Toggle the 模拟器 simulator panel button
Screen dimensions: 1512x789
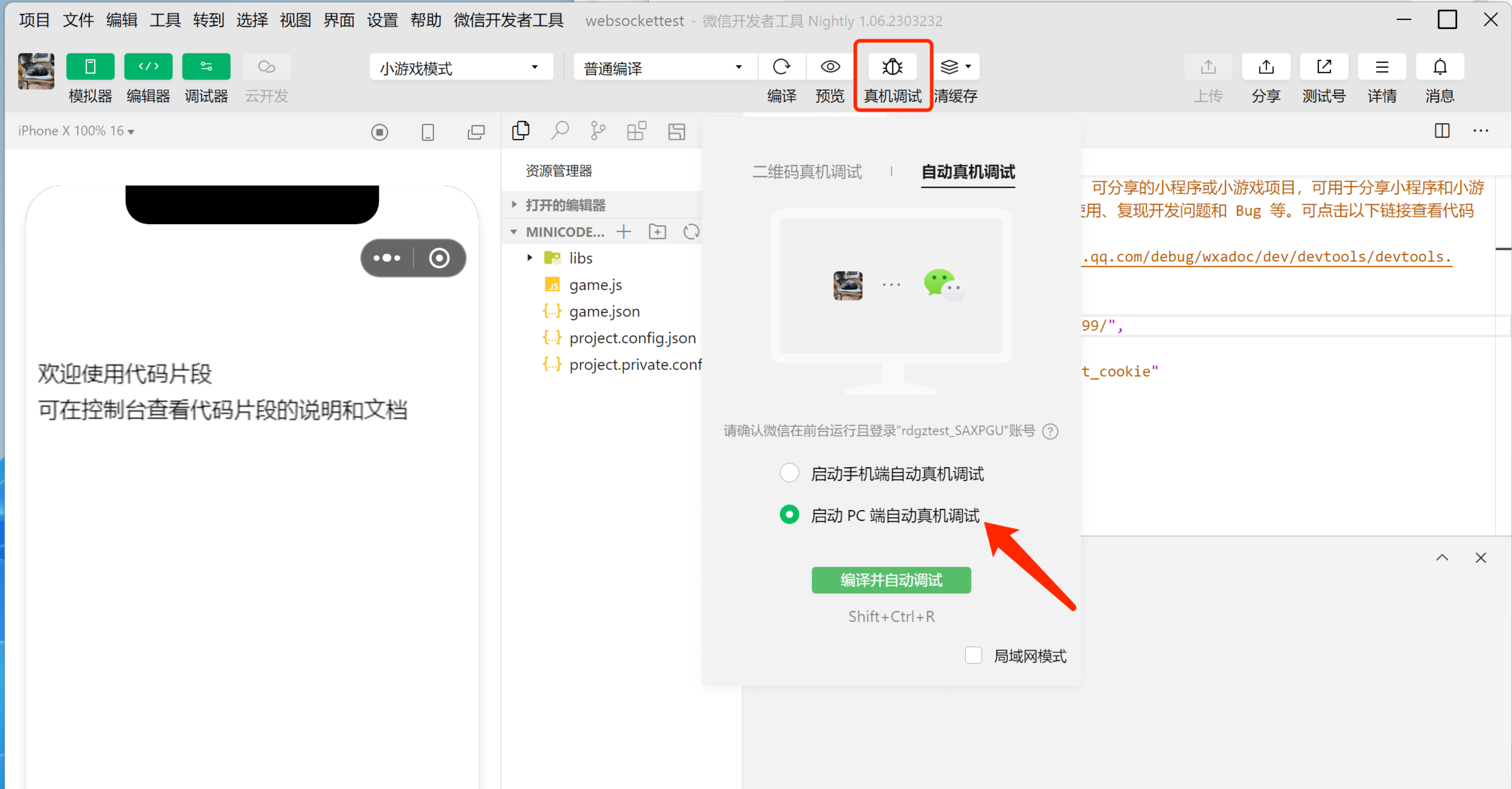pyautogui.click(x=90, y=66)
